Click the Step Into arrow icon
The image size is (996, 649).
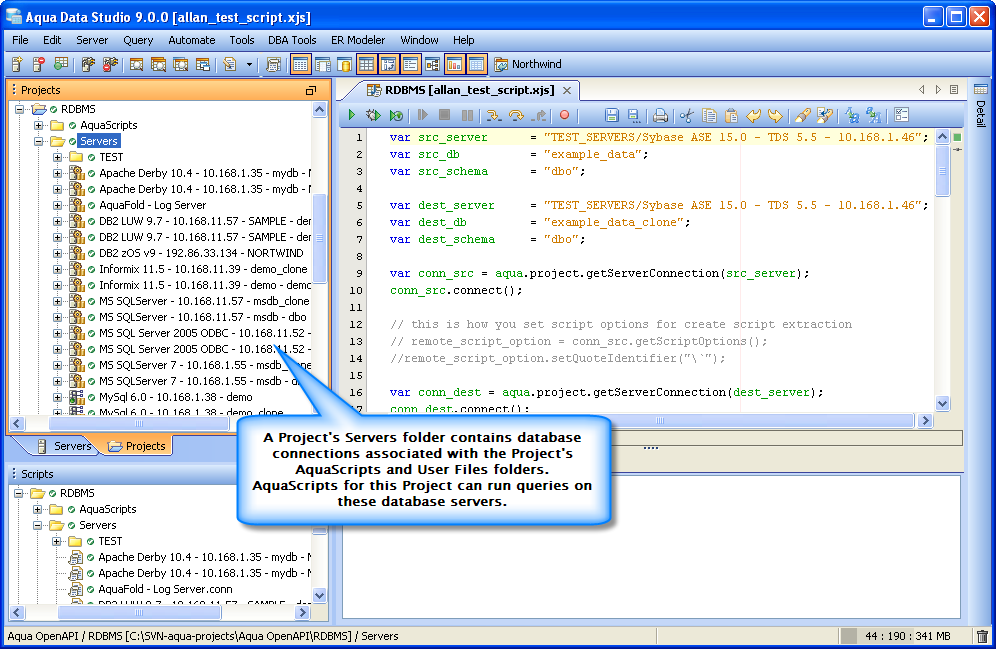click(x=493, y=115)
